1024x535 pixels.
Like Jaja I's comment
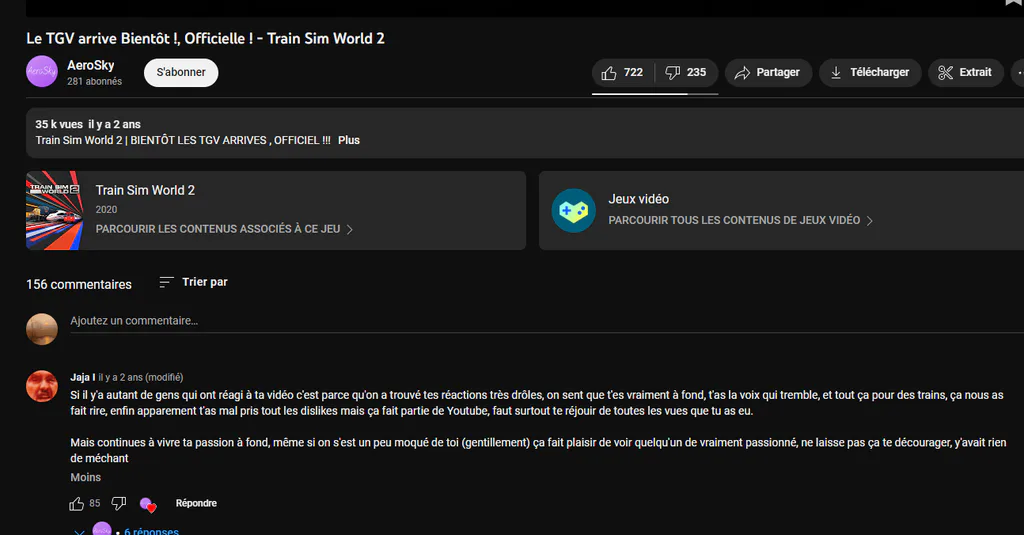click(76, 504)
